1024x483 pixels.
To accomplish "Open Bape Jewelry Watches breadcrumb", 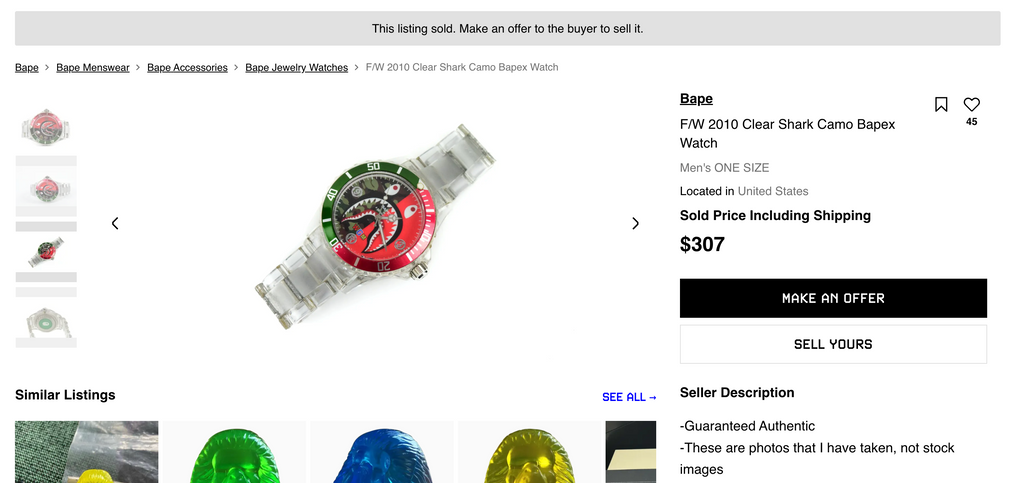I will tap(296, 67).
